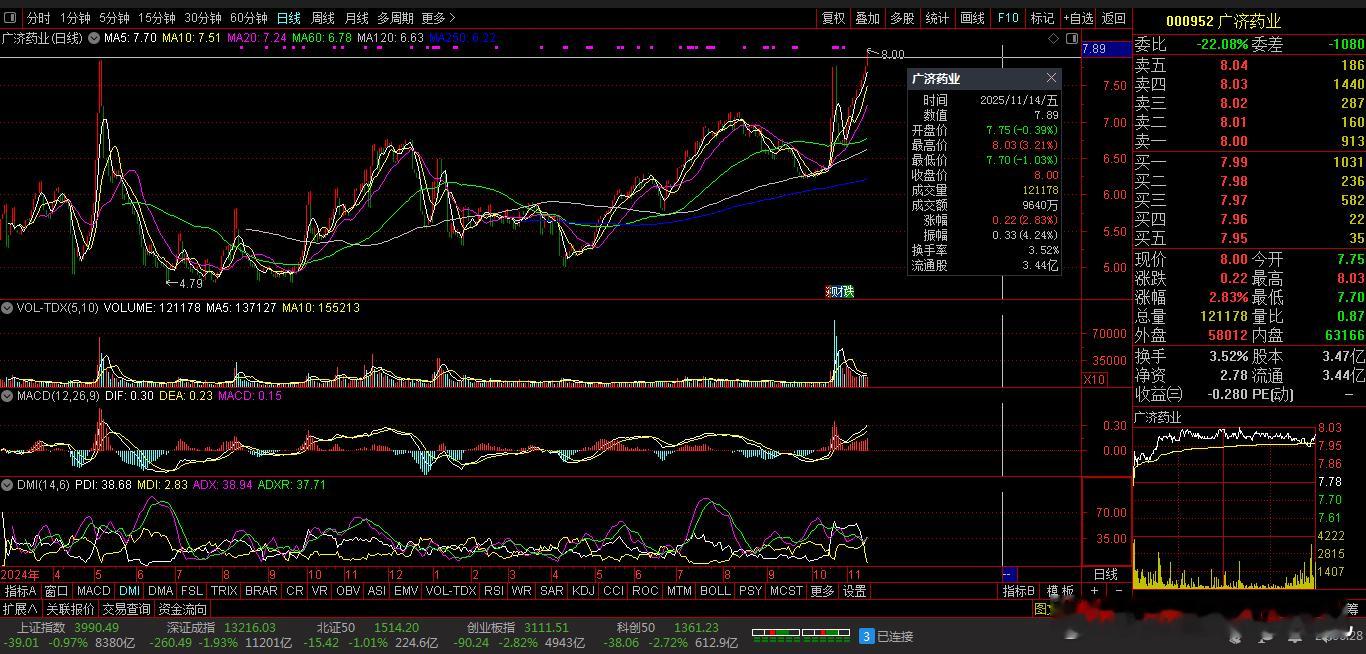Select the 5分钟 period
This screenshot has width=1366, height=654.
(114, 18)
